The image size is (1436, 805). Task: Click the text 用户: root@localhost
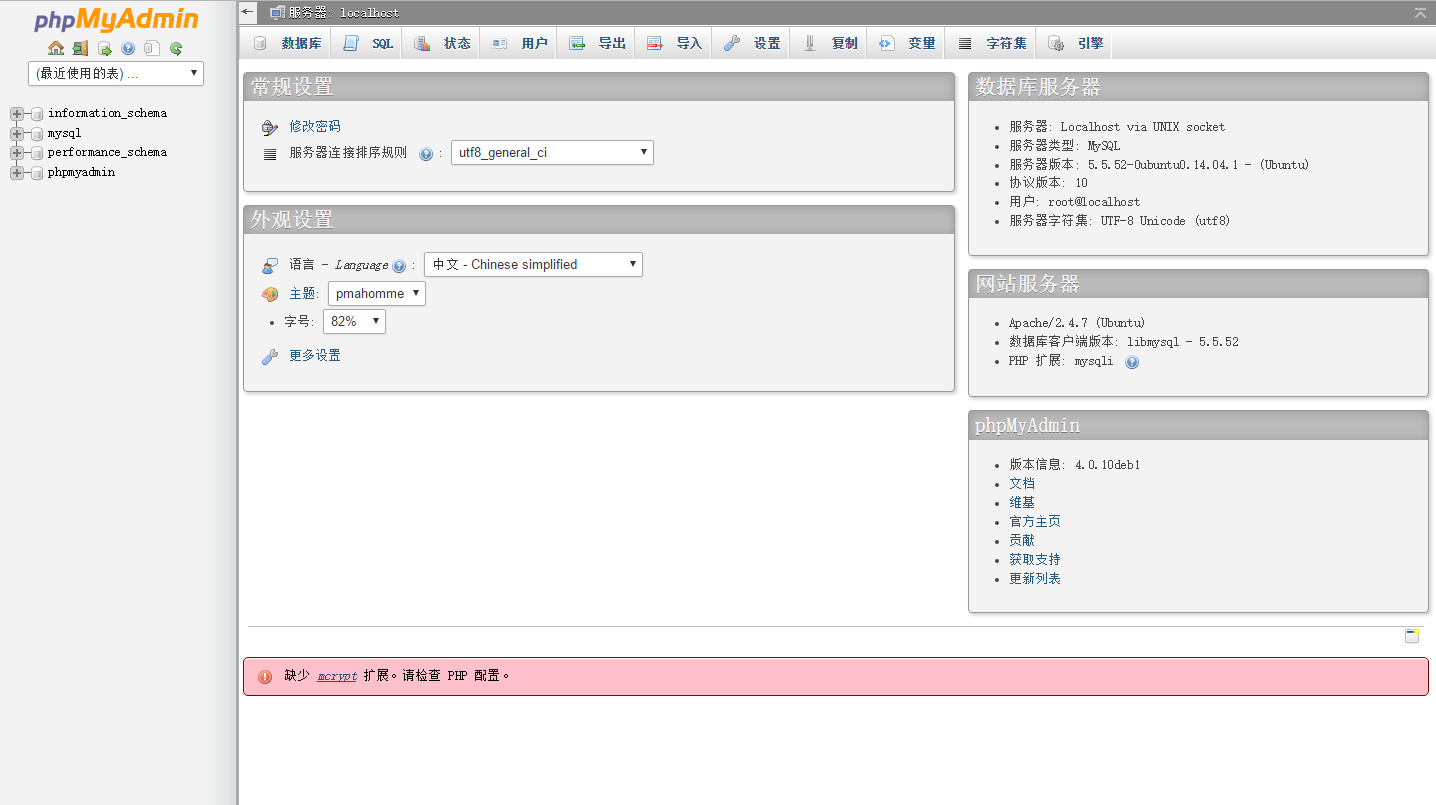[1074, 202]
